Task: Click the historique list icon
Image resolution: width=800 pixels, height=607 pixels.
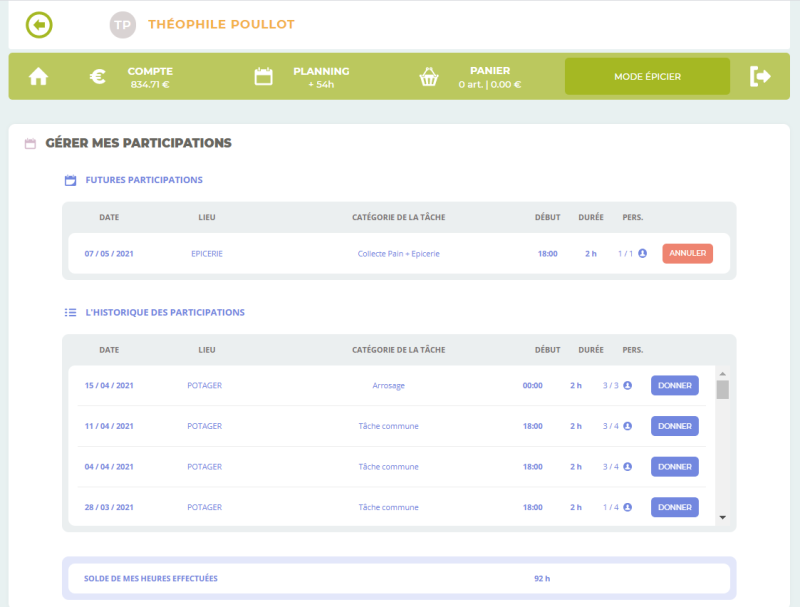Action: pos(70,312)
